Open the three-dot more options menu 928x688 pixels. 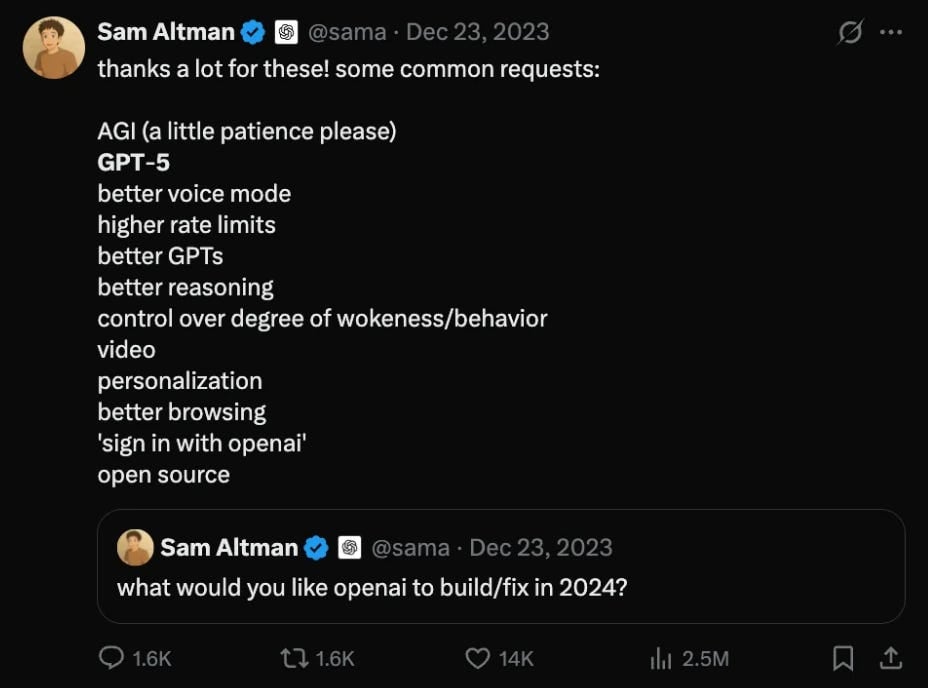pos(890,32)
